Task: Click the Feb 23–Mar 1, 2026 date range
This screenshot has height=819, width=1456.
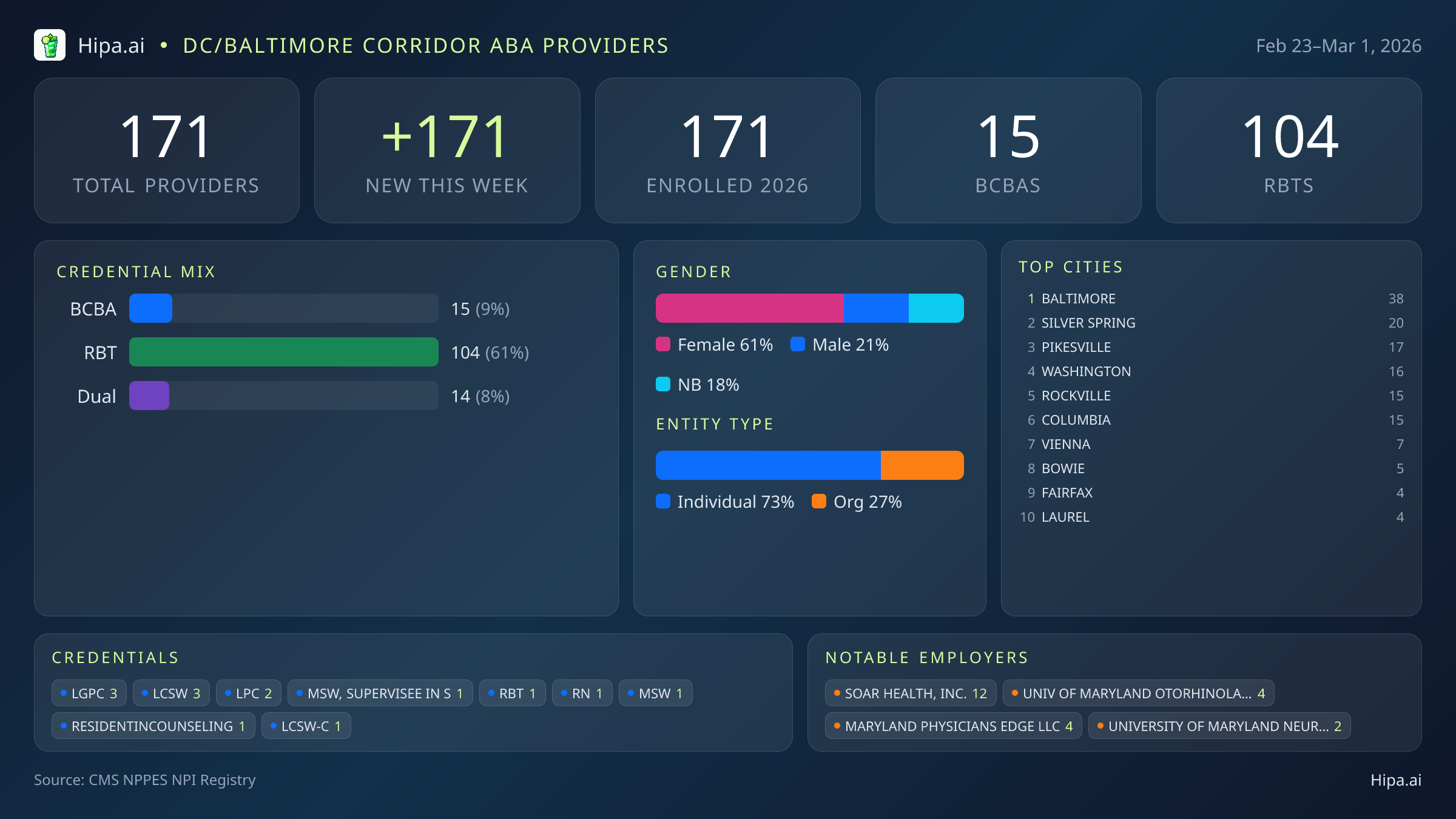Action: pos(1338,45)
